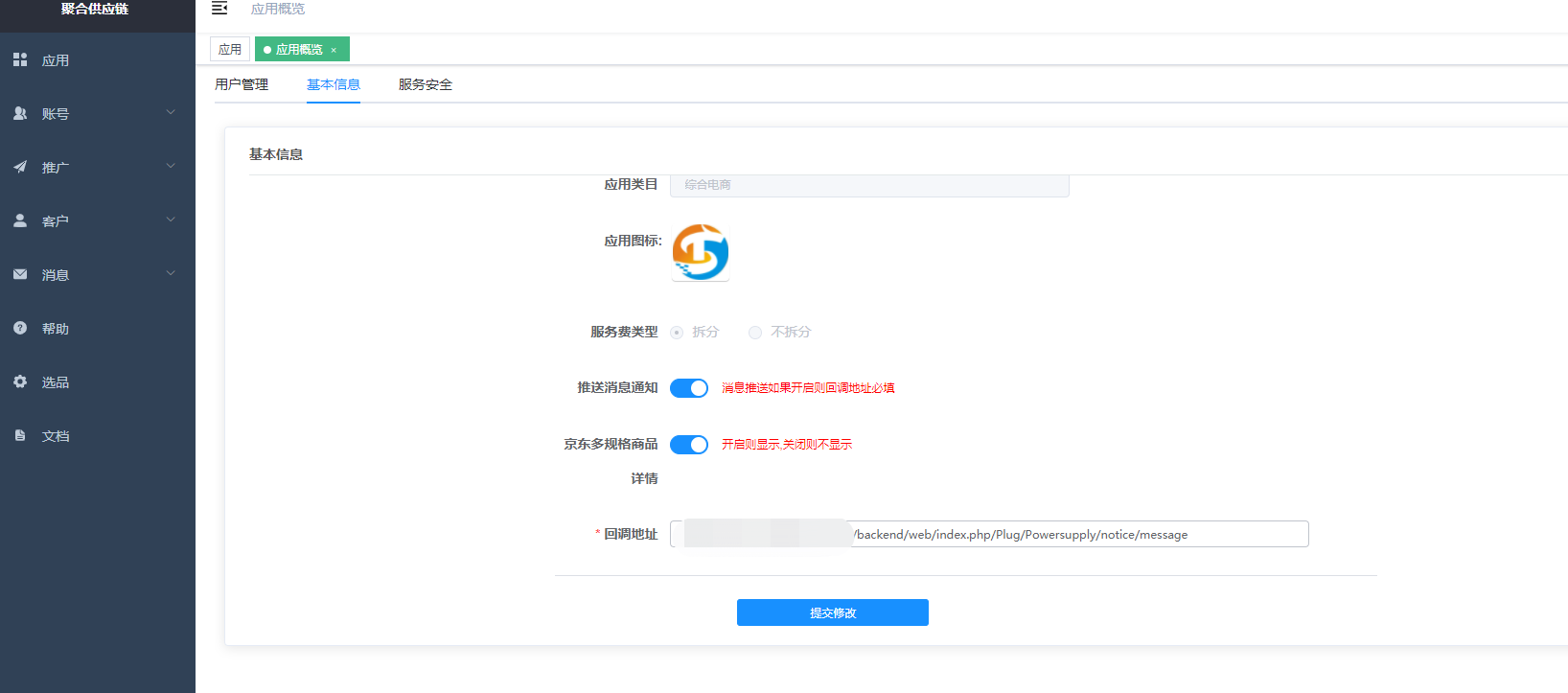Click the 应用 grid icon in sidebar

click(x=20, y=59)
